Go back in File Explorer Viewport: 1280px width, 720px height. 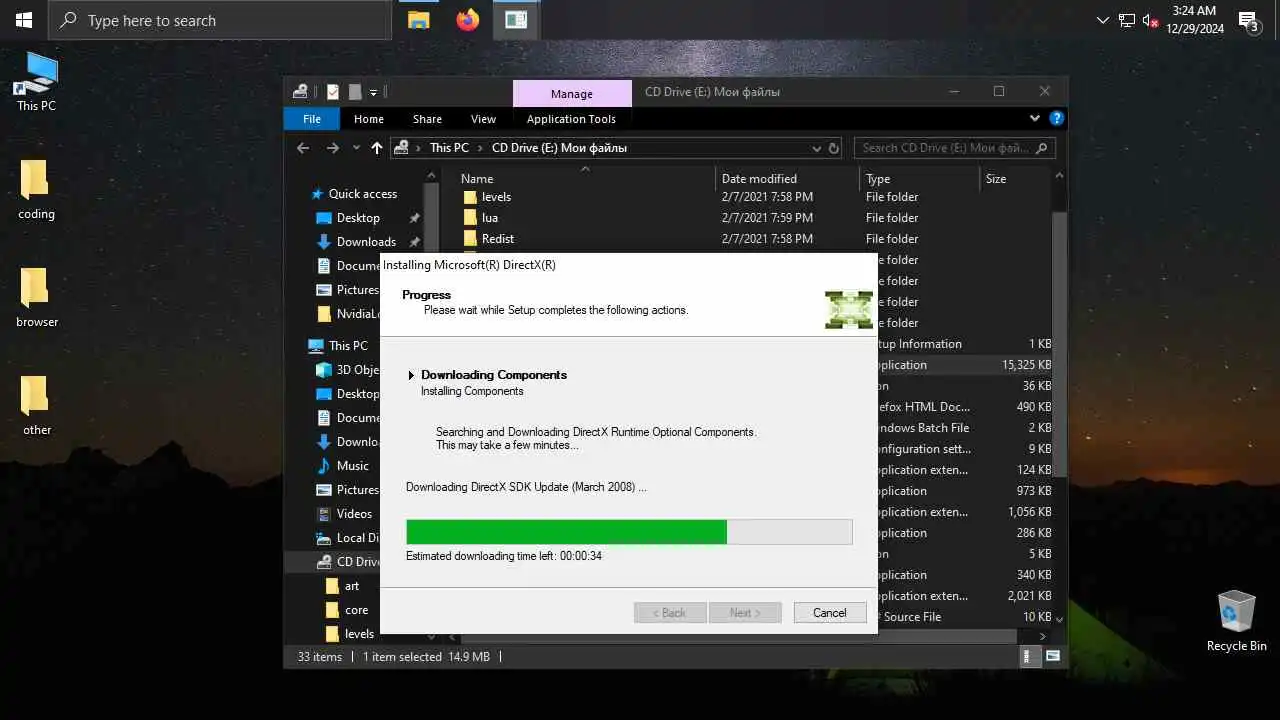[x=303, y=148]
